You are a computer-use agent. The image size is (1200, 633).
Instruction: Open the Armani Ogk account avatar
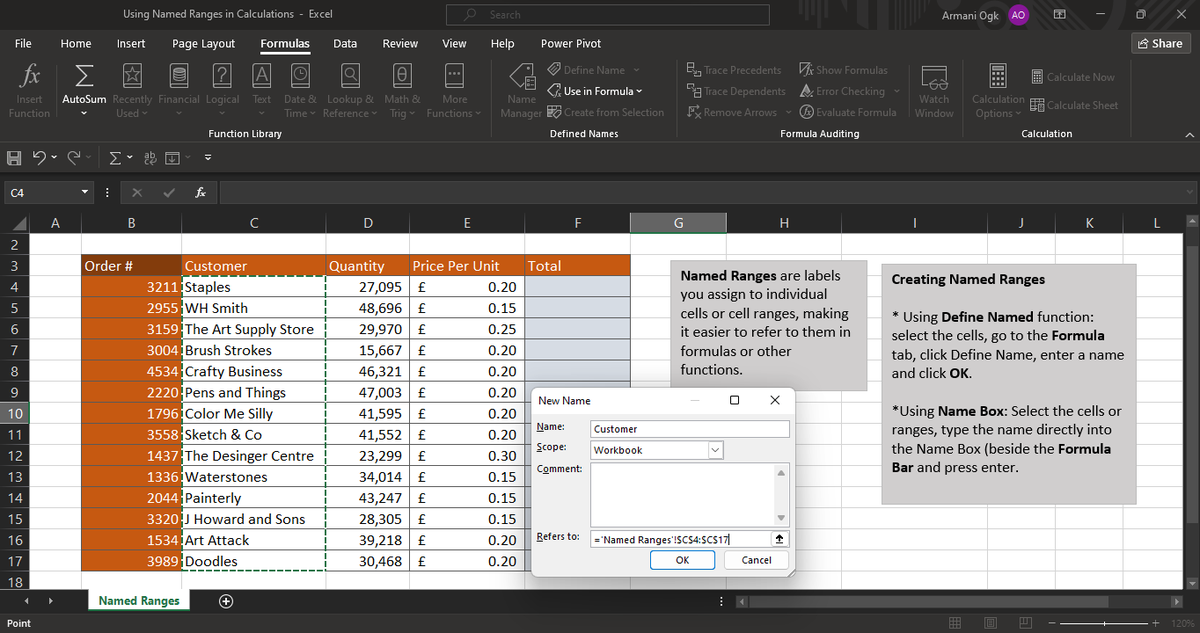(x=1017, y=15)
